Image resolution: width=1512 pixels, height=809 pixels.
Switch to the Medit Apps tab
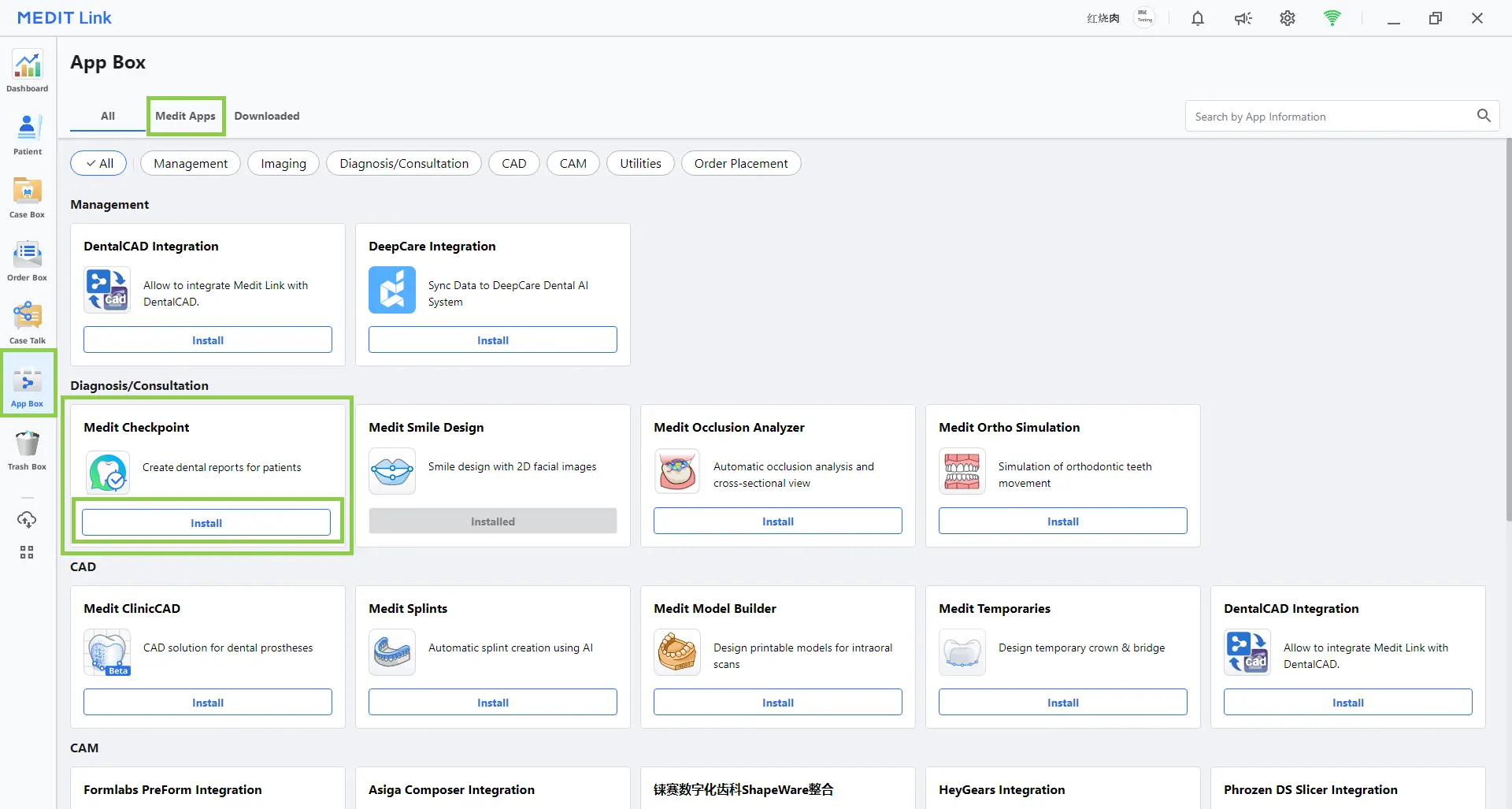click(x=185, y=116)
